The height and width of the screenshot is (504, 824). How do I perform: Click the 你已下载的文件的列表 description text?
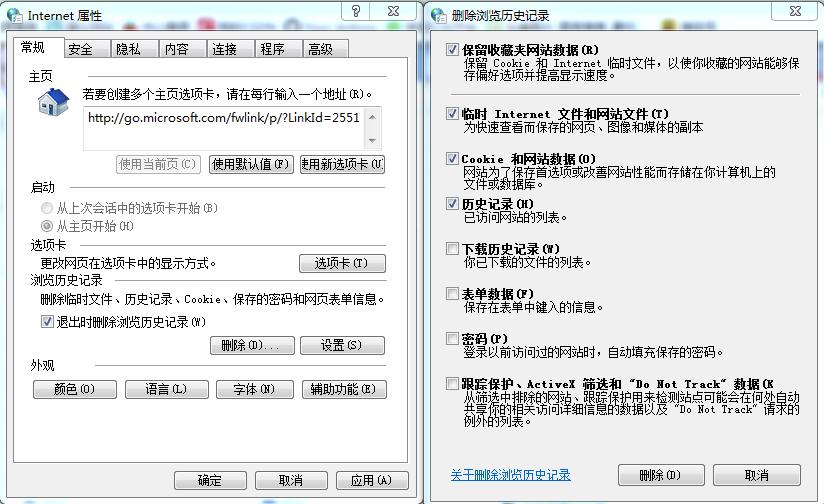pos(527,262)
